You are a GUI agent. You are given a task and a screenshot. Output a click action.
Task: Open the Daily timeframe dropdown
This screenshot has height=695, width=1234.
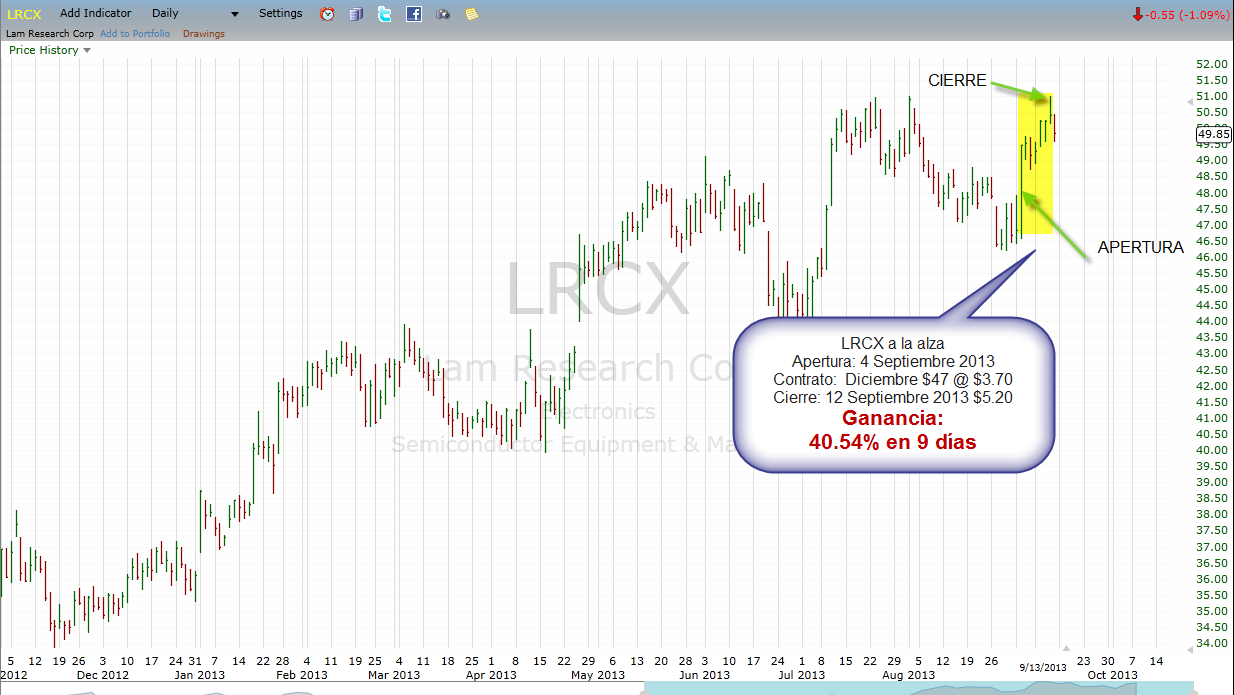coord(195,14)
